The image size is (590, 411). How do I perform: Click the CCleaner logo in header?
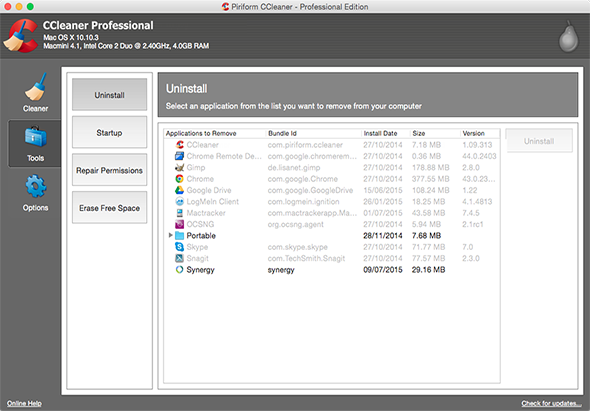pos(20,36)
